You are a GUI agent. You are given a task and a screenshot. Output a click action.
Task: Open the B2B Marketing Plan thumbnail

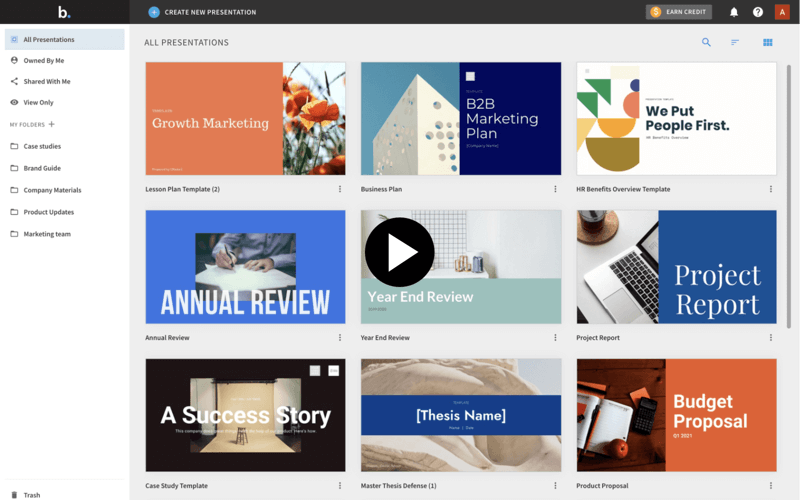[x=461, y=118]
